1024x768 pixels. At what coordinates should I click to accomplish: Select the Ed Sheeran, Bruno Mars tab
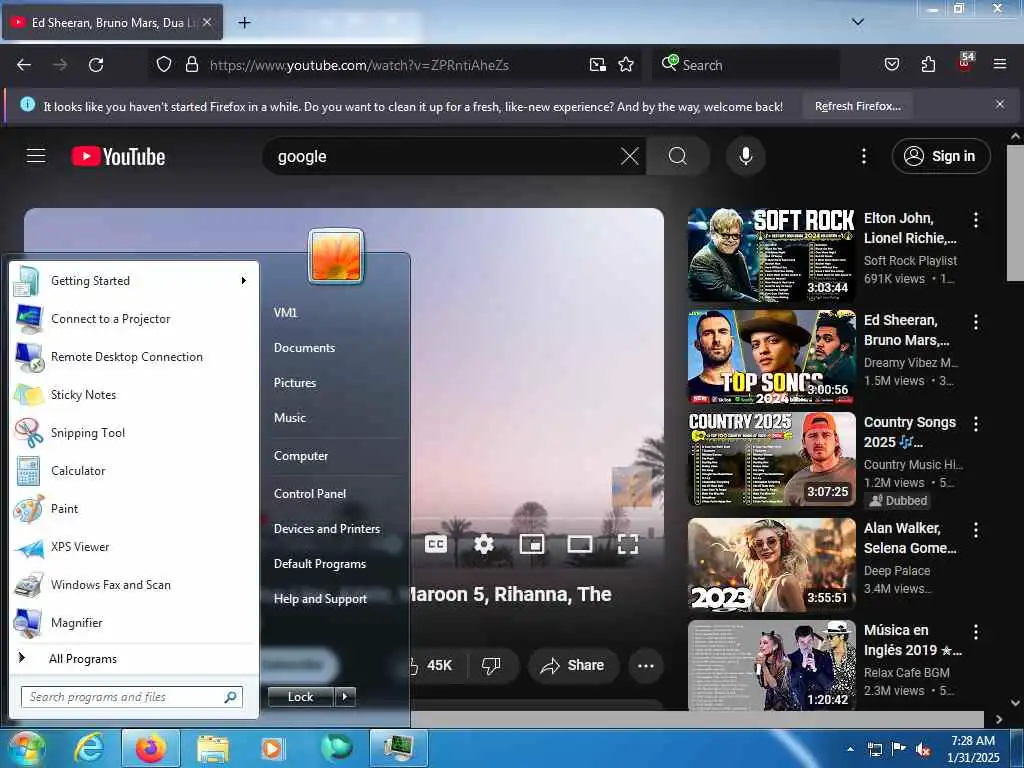tap(112, 23)
